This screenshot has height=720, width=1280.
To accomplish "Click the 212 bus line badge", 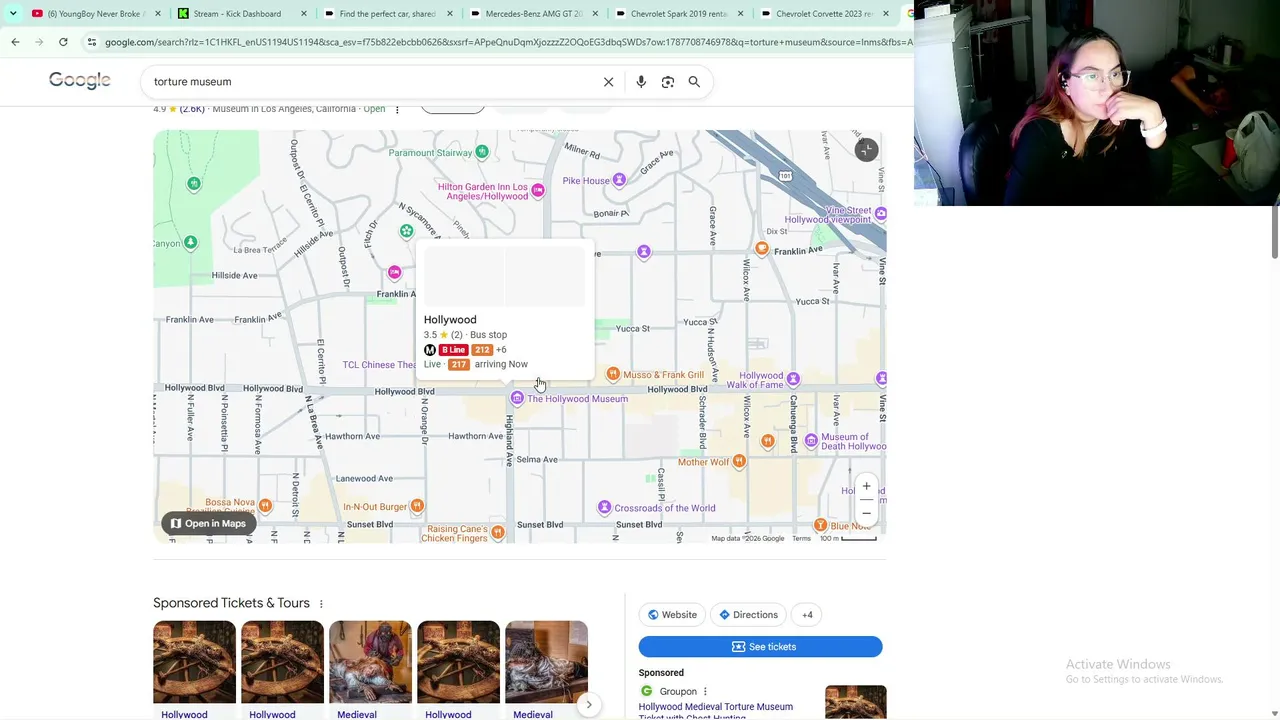I will point(482,350).
